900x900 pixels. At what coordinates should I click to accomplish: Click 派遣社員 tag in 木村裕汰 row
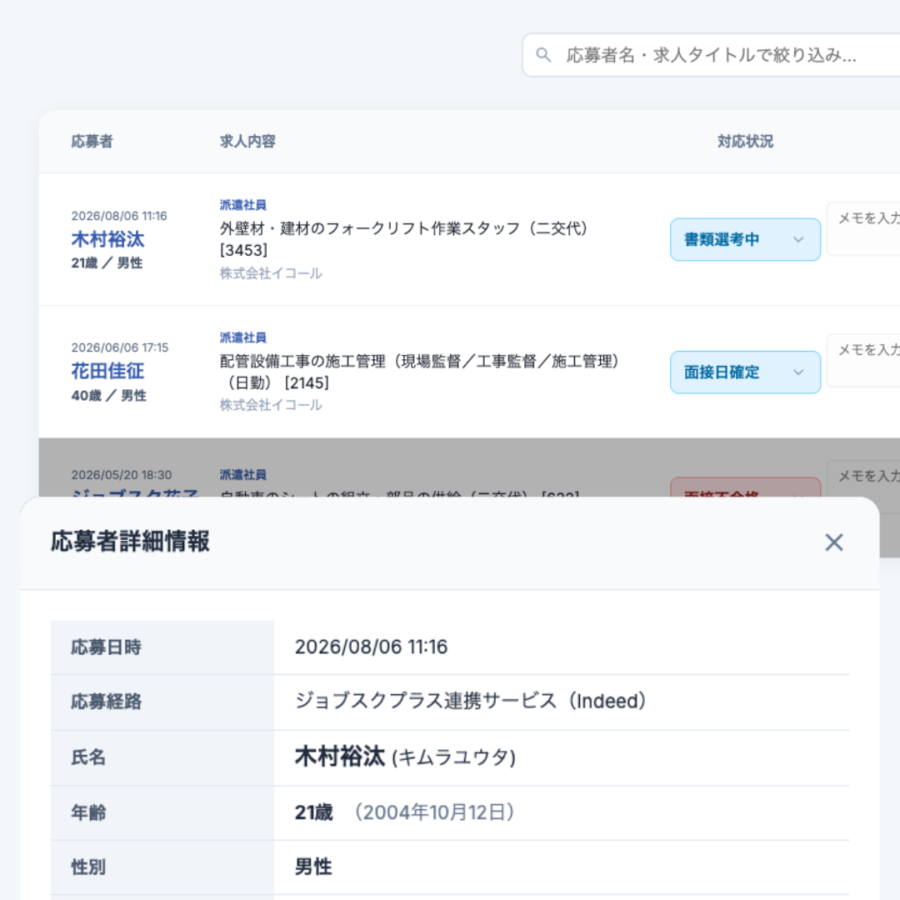click(x=243, y=205)
